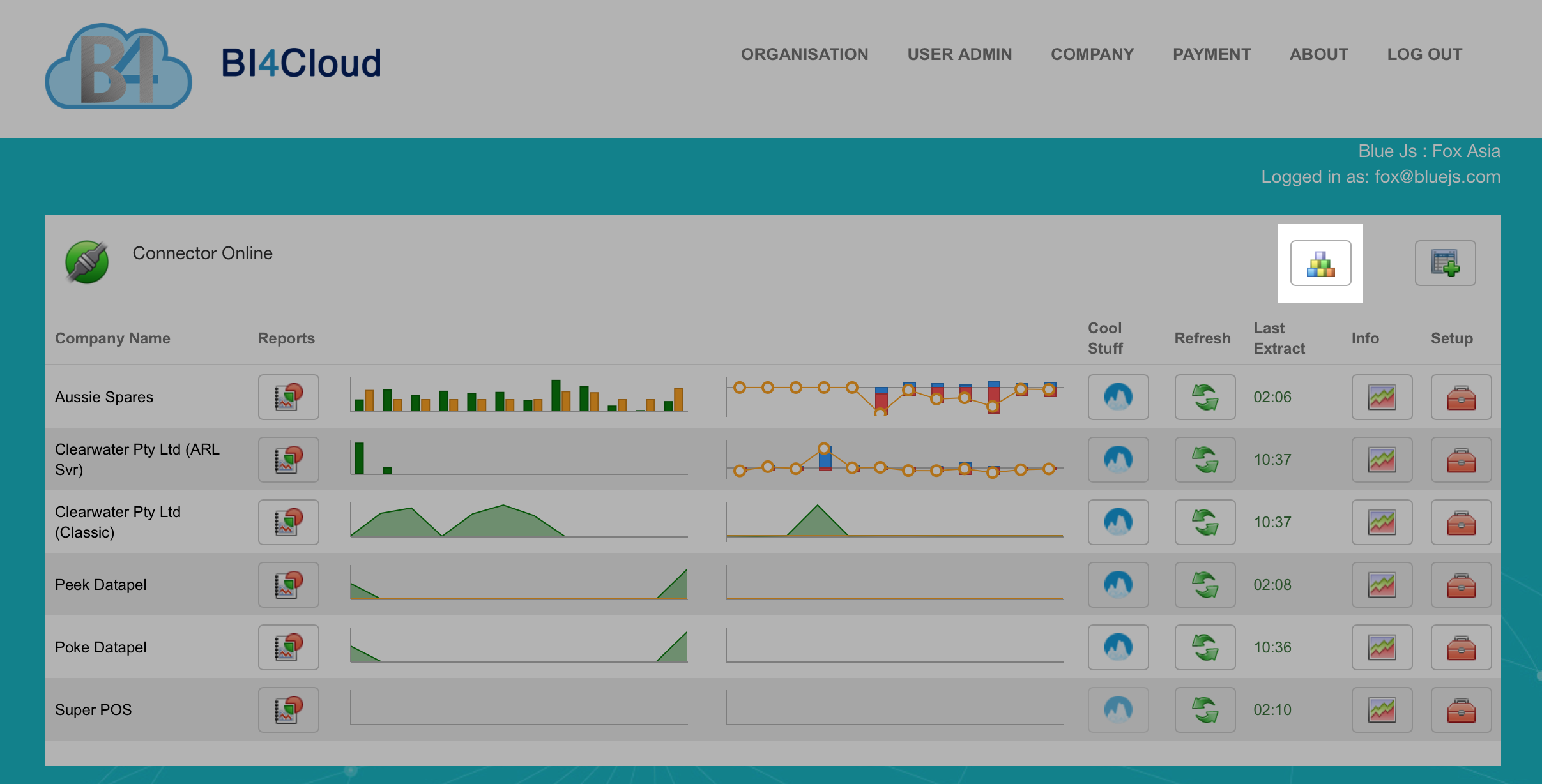Screen dimensions: 1542x784
Task: Open Cool Stuff for Clearwater (Classic)
Action: click(1118, 522)
